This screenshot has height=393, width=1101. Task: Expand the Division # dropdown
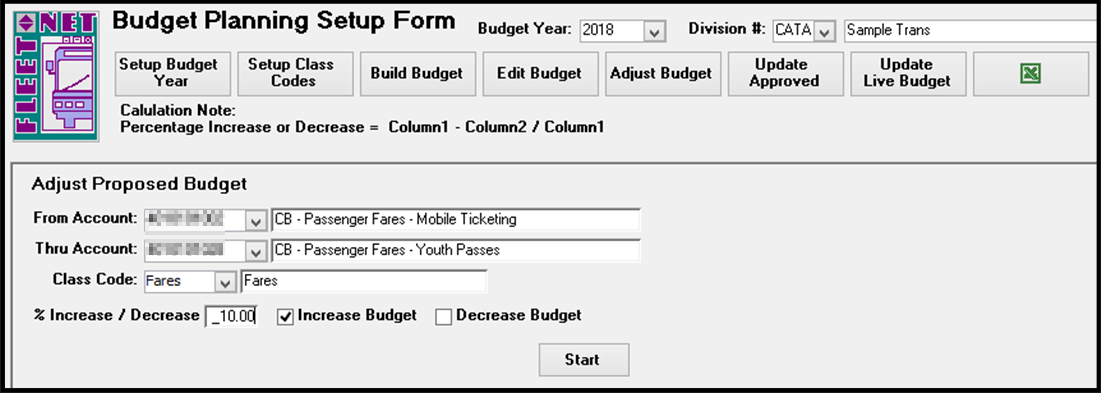(x=825, y=31)
